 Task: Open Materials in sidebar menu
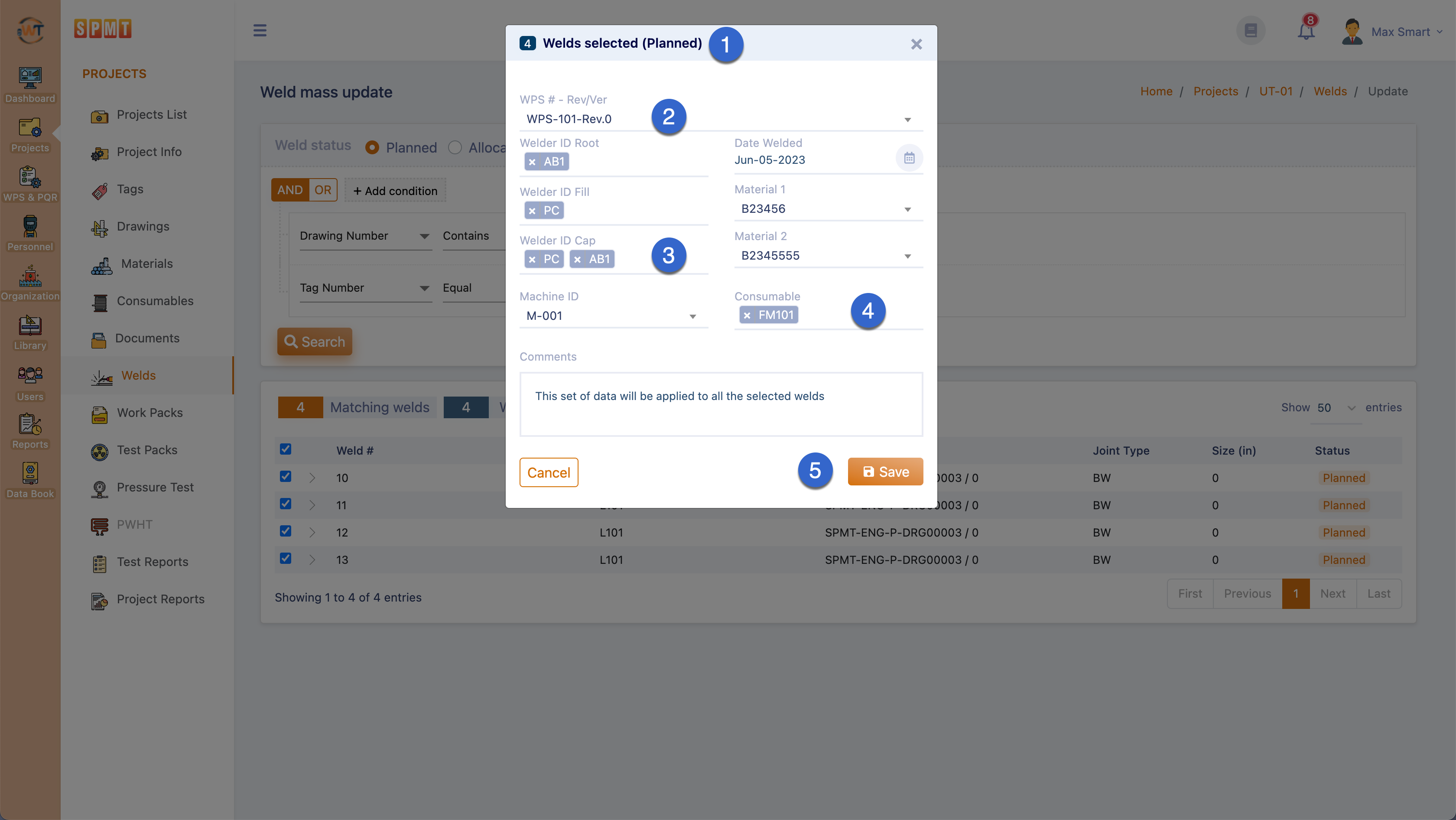tap(147, 264)
